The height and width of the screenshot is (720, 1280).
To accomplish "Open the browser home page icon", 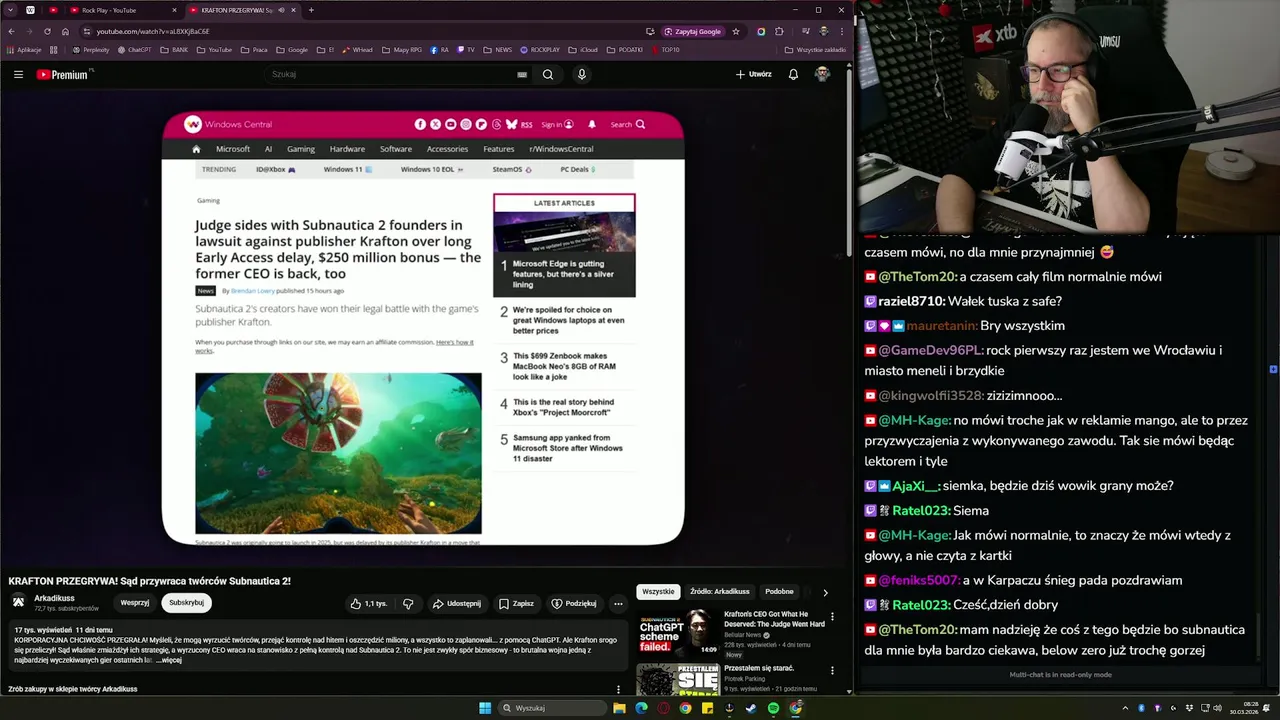I will pyautogui.click(x=65, y=31).
